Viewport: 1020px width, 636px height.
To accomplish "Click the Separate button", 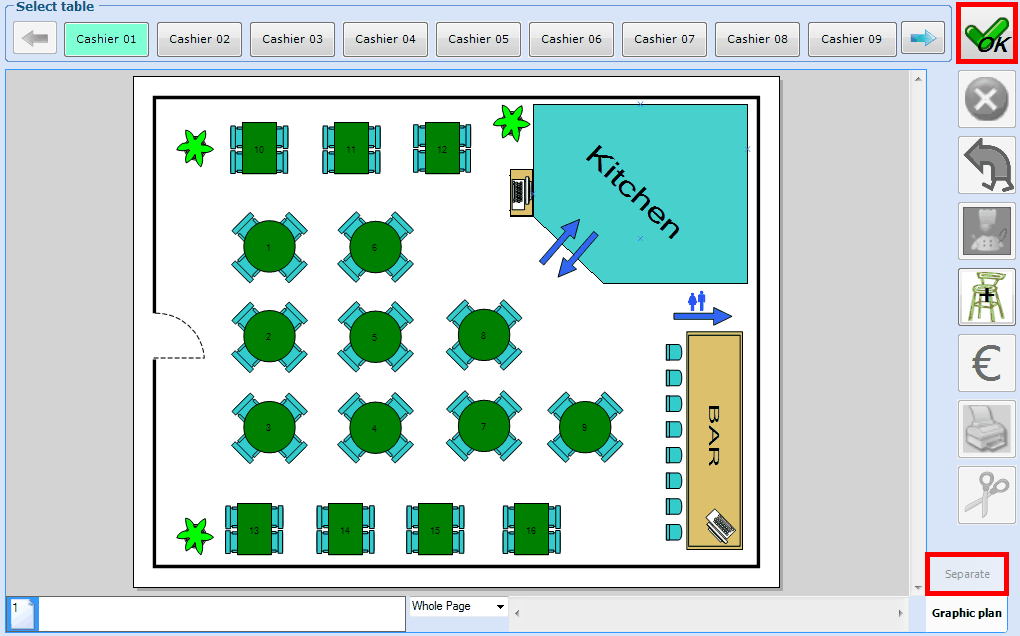I will tap(966, 574).
